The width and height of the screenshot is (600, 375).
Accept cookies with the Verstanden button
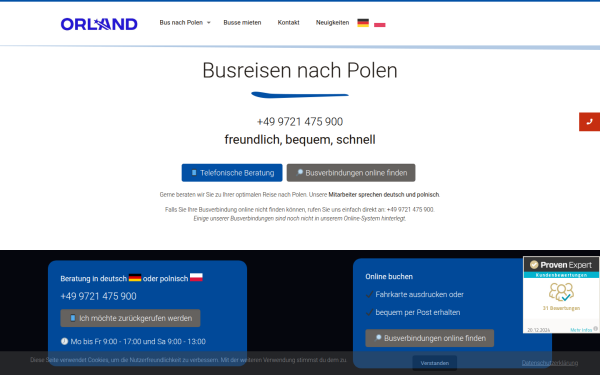coord(435,363)
